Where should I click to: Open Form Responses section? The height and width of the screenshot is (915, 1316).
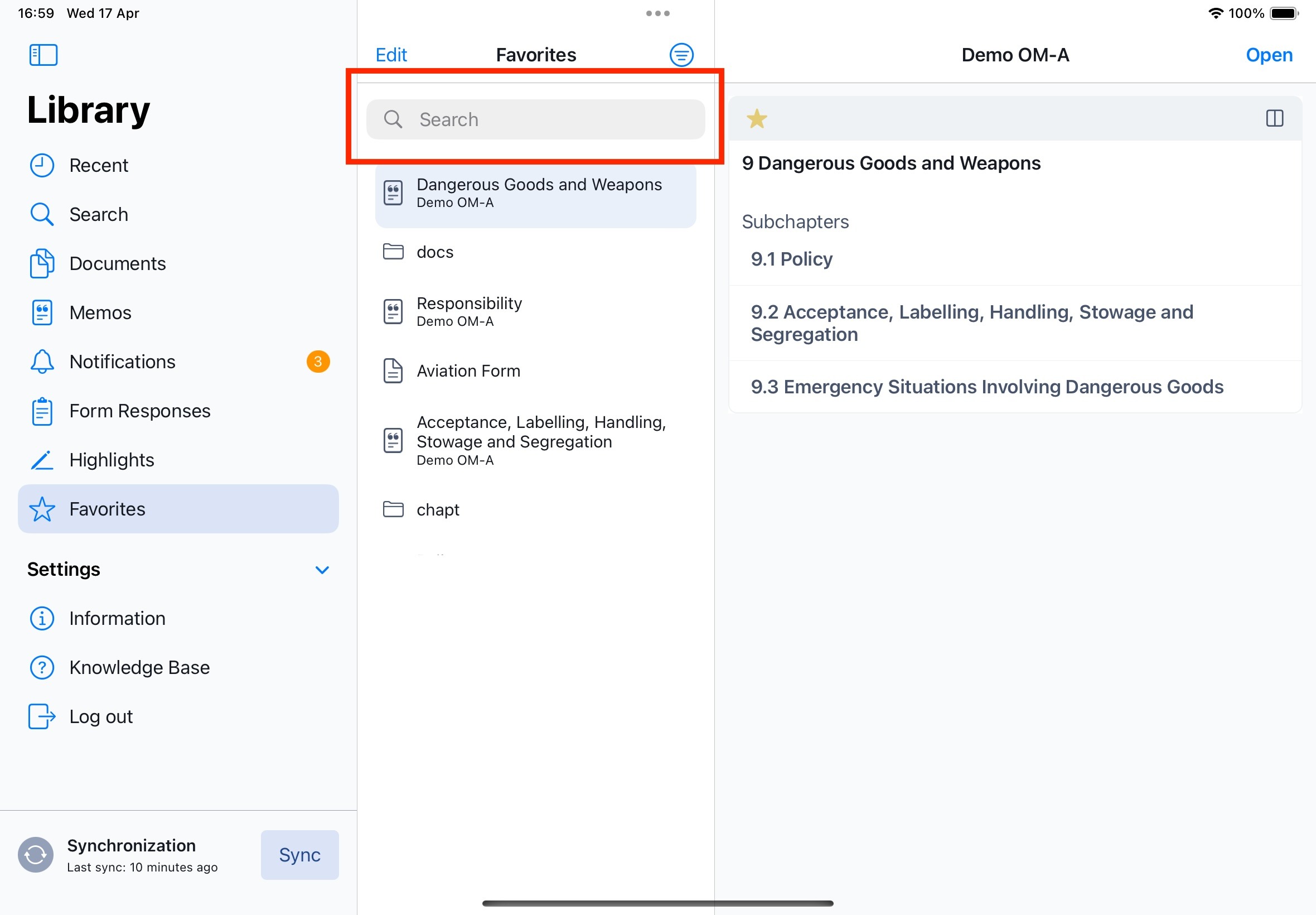tap(140, 411)
